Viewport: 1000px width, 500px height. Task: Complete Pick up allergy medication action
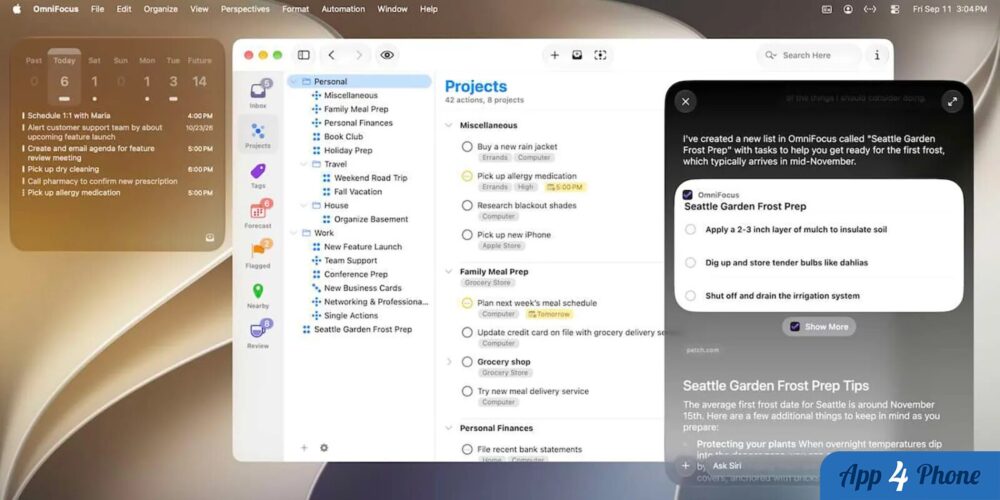coord(467,176)
